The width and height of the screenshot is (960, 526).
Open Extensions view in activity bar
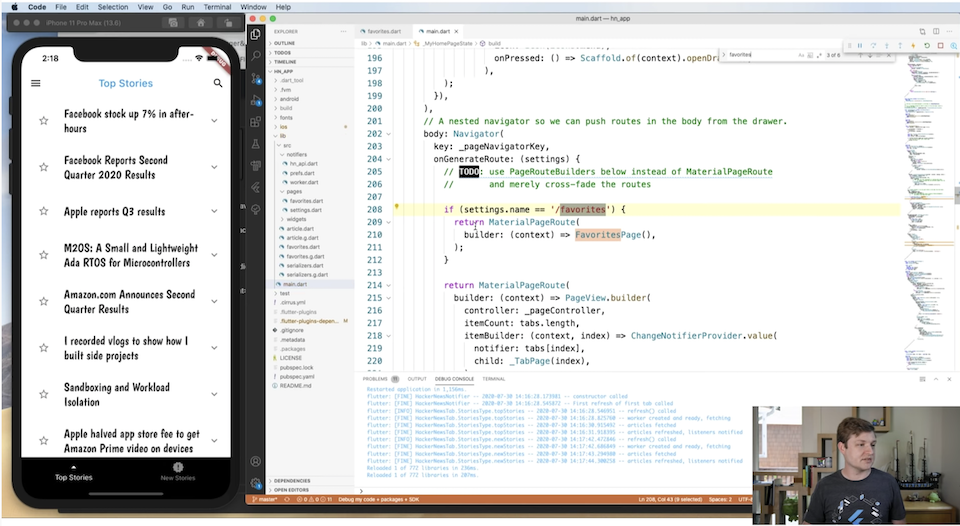(x=255, y=122)
